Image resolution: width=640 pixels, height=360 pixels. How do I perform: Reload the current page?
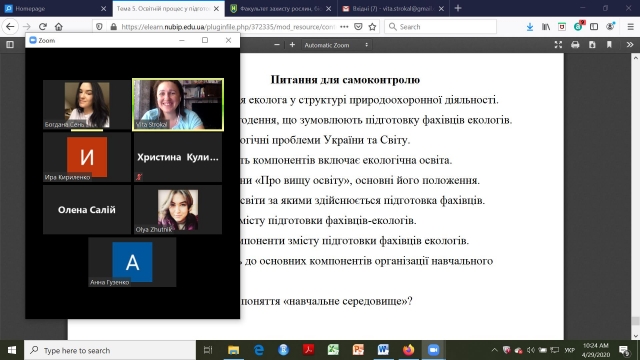tap(43, 27)
